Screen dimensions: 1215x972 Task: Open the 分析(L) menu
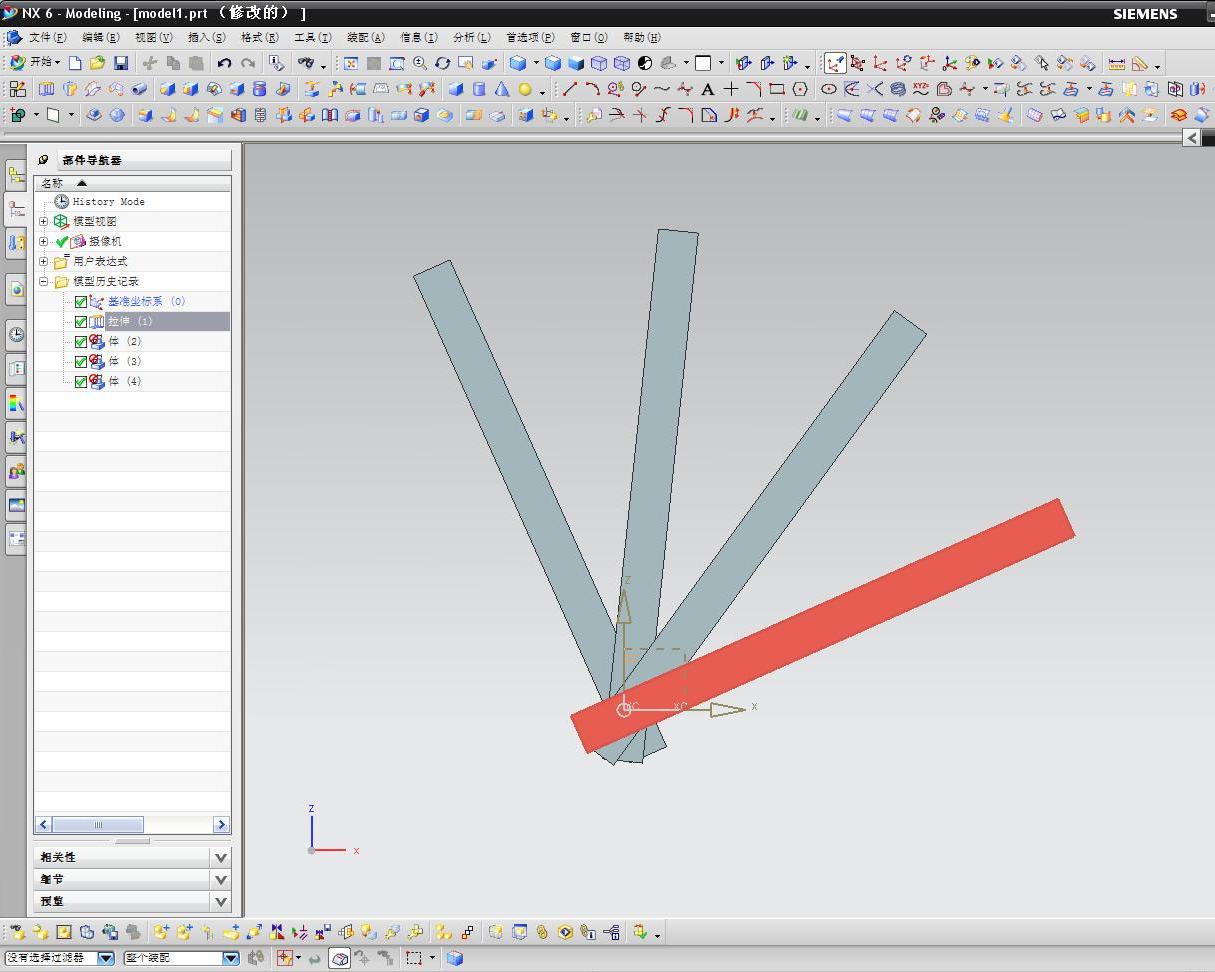tap(472, 37)
